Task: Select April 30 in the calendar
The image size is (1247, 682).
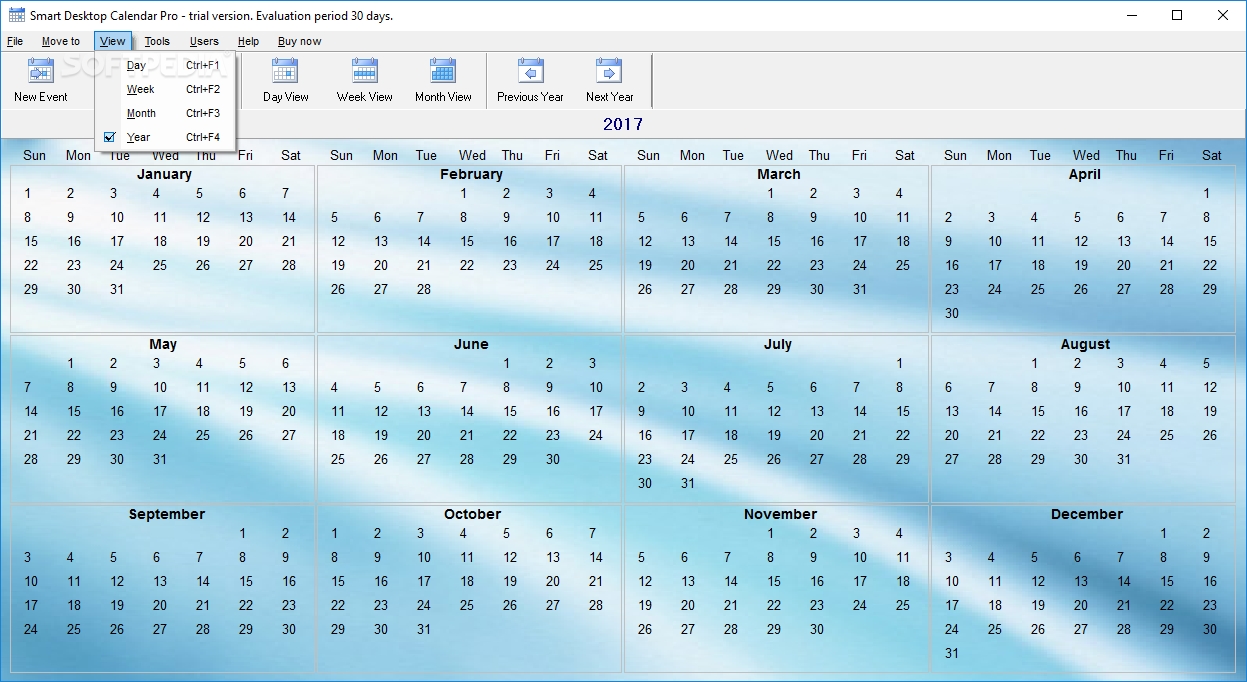Action: (x=952, y=313)
